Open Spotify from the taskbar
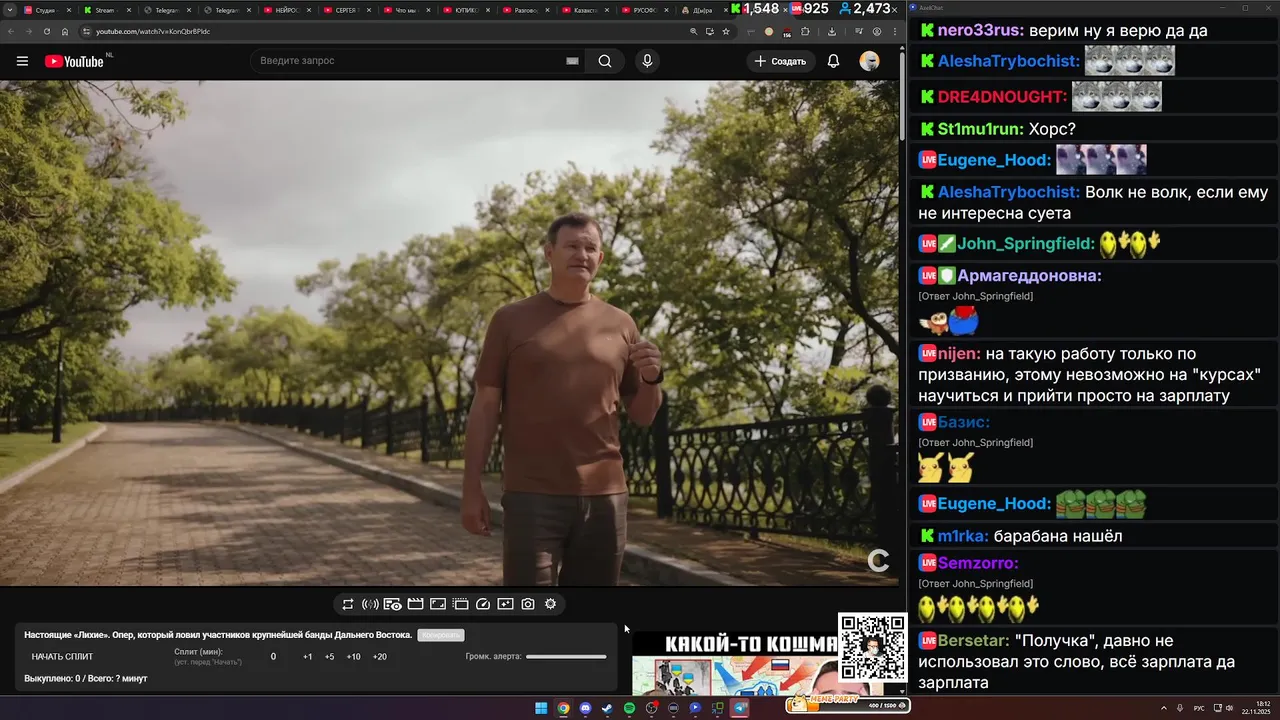Viewport: 1280px width, 720px height. coord(629,708)
